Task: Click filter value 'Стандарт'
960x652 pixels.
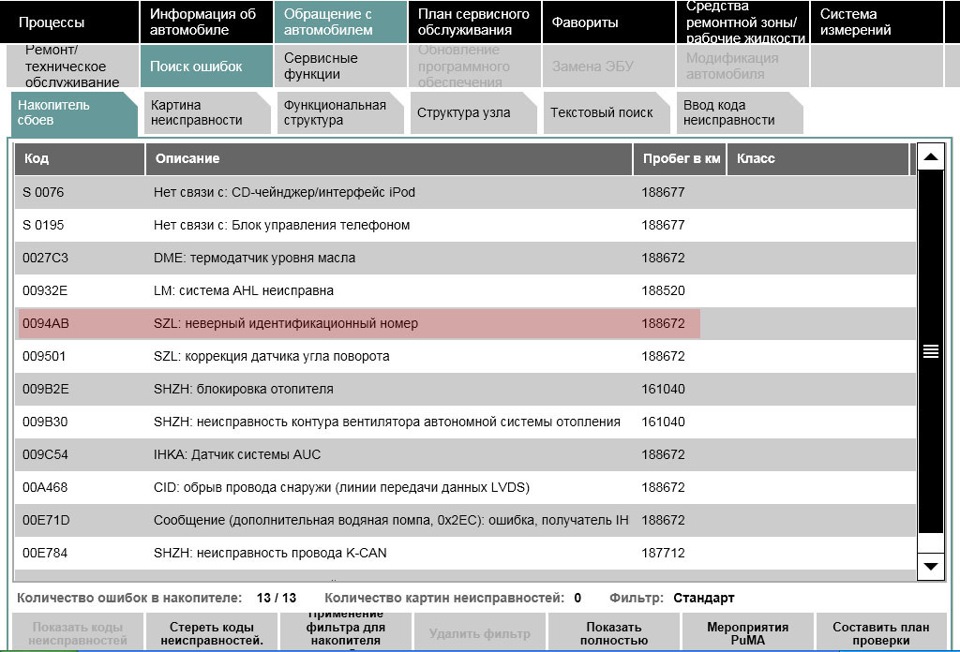Action: pyautogui.click(x=703, y=598)
